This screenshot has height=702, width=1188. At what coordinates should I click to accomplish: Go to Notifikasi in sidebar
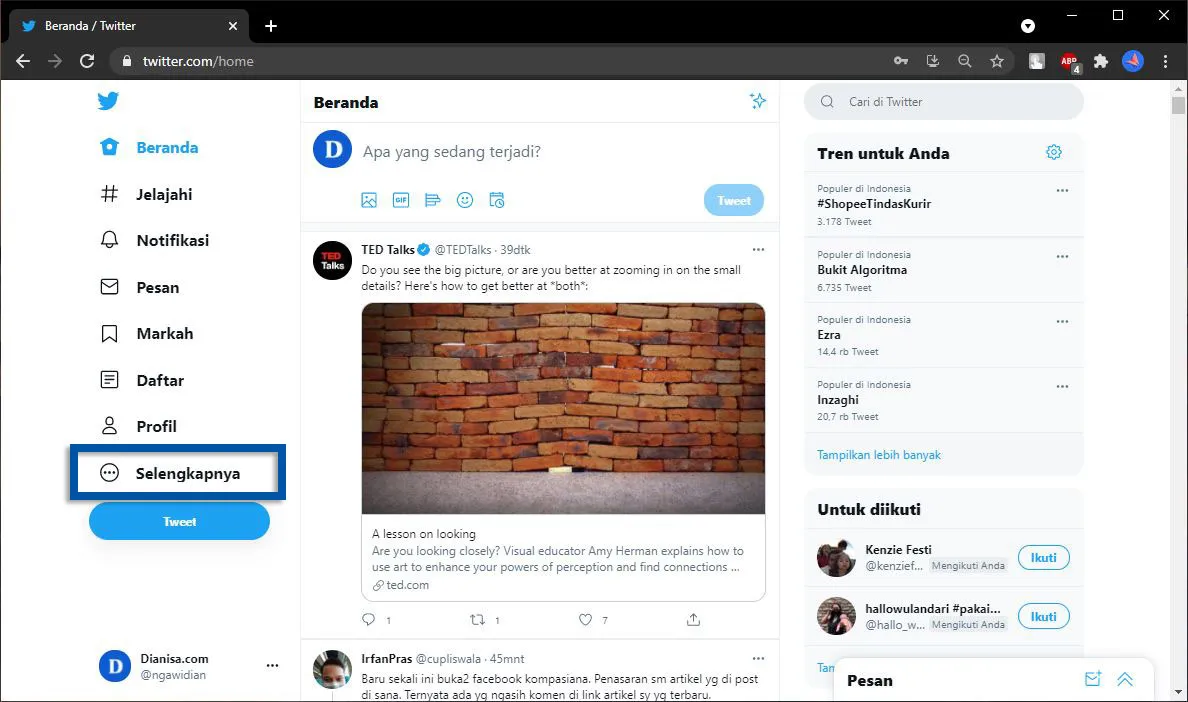click(x=172, y=240)
